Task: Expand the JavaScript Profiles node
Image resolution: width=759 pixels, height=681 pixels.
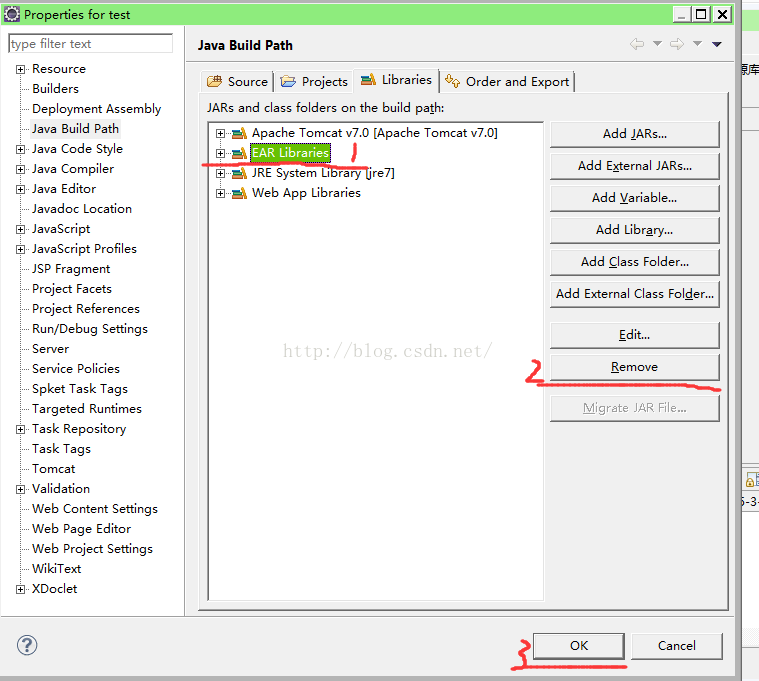Action: coord(20,249)
